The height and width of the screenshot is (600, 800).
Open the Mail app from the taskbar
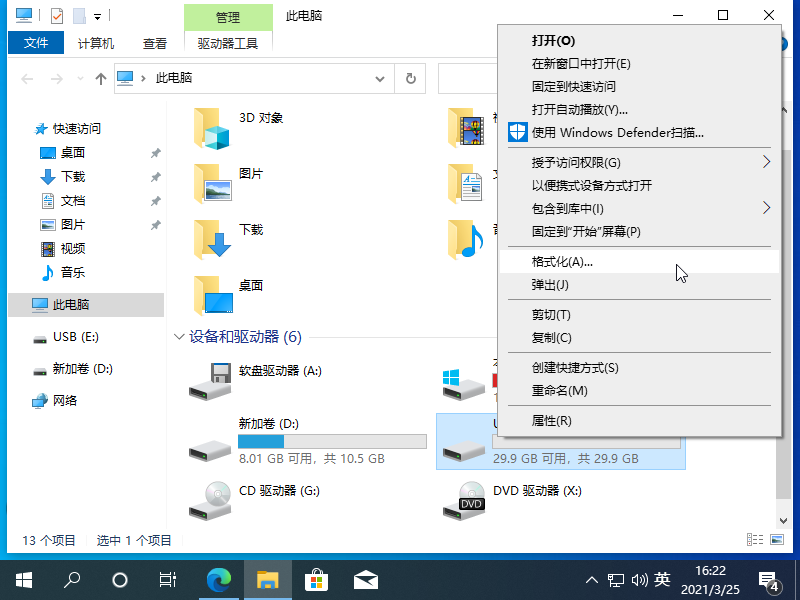pos(365,578)
